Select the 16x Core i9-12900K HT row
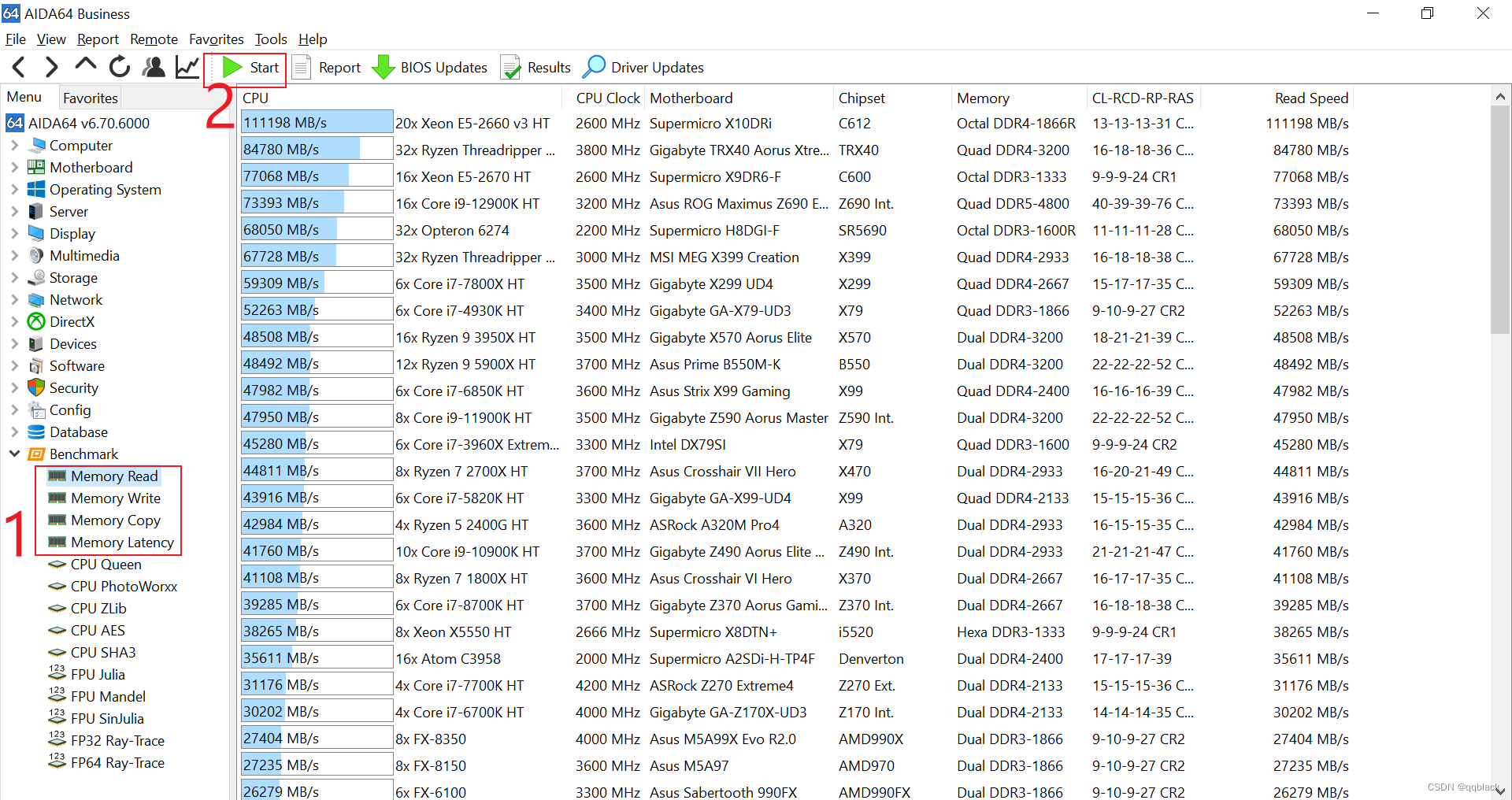Screen dimensions: 1512x800 (x=795, y=204)
